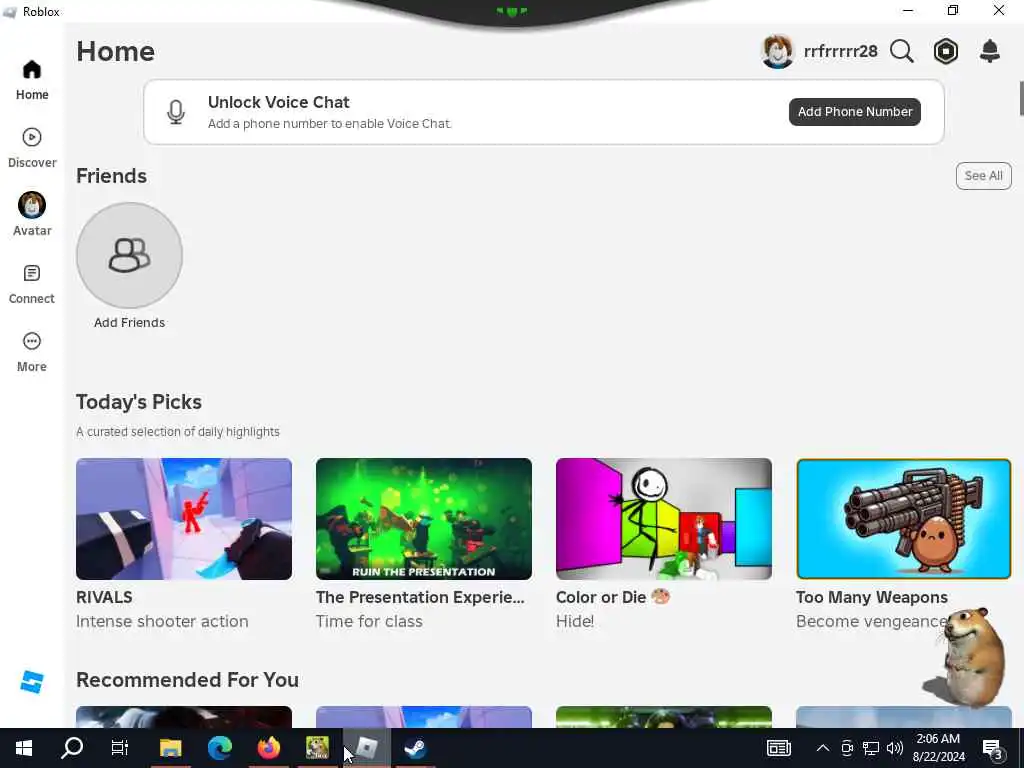This screenshot has width=1024, height=768.
Task: Open the Windows Start menu
Action: pyautogui.click(x=24, y=748)
